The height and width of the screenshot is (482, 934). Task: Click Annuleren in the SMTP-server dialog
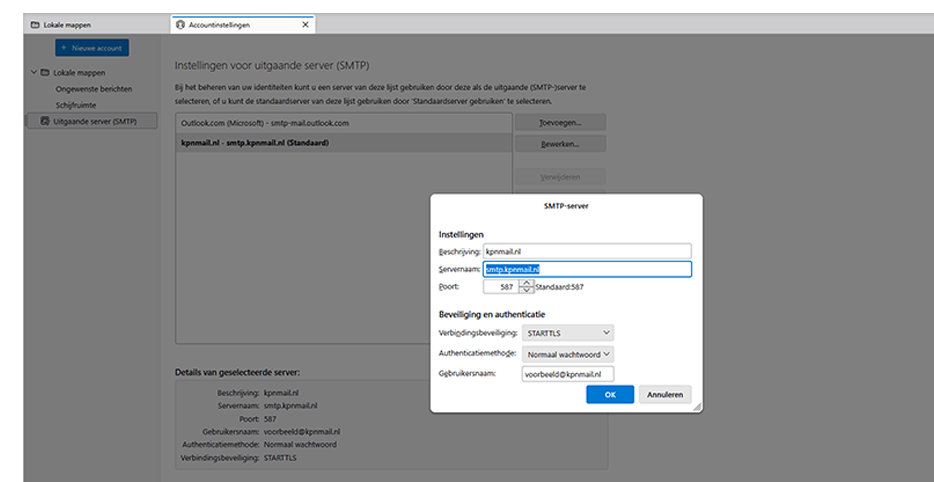(x=665, y=394)
